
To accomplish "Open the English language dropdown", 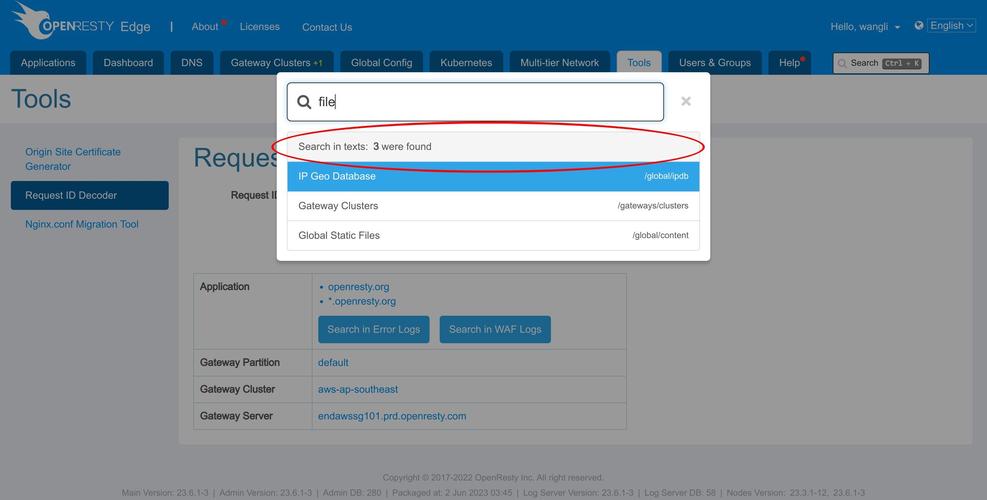I will click(x=952, y=26).
